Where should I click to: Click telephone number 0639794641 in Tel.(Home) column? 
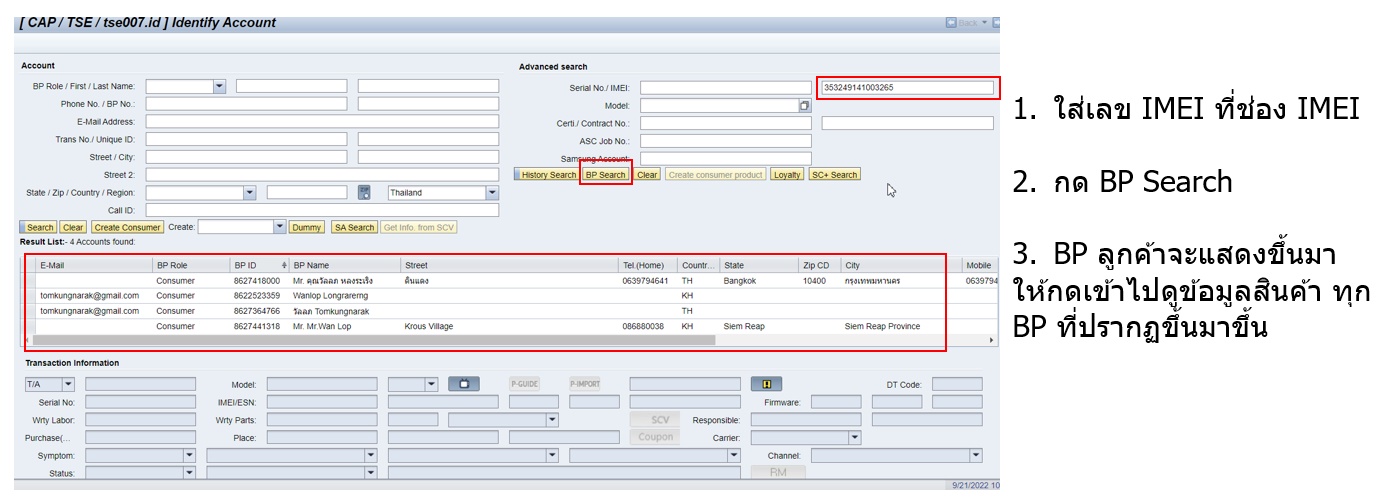click(x=646, y=282)
